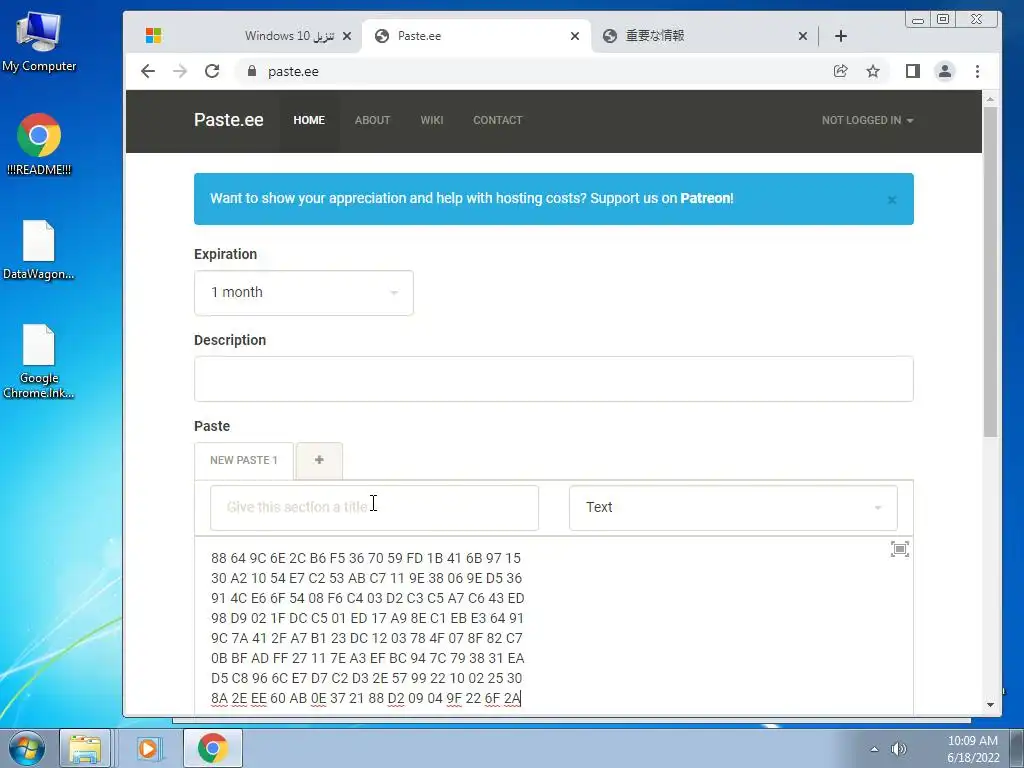The height and width of the screenshot is (768, 1024).
Task: Open the Windows Start menu
Action: [26, 748]
